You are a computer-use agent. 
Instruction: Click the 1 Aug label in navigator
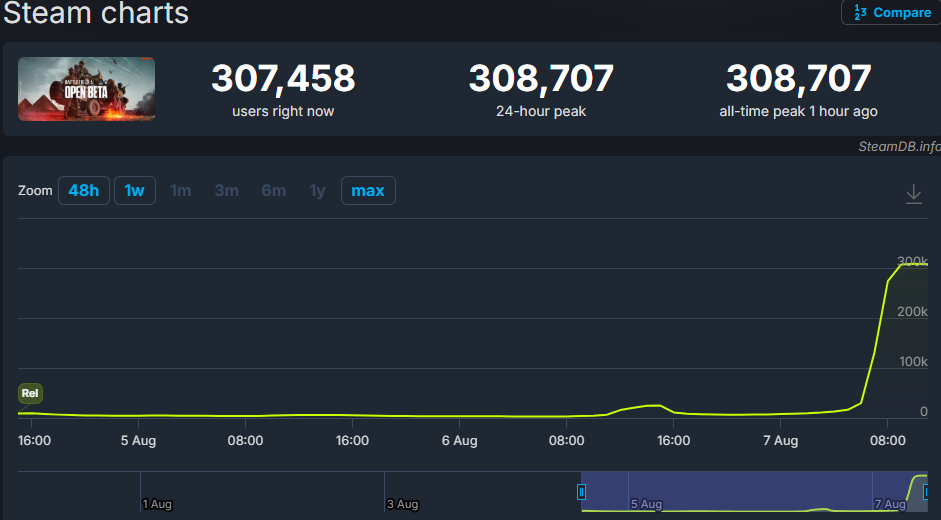(157, 504)
